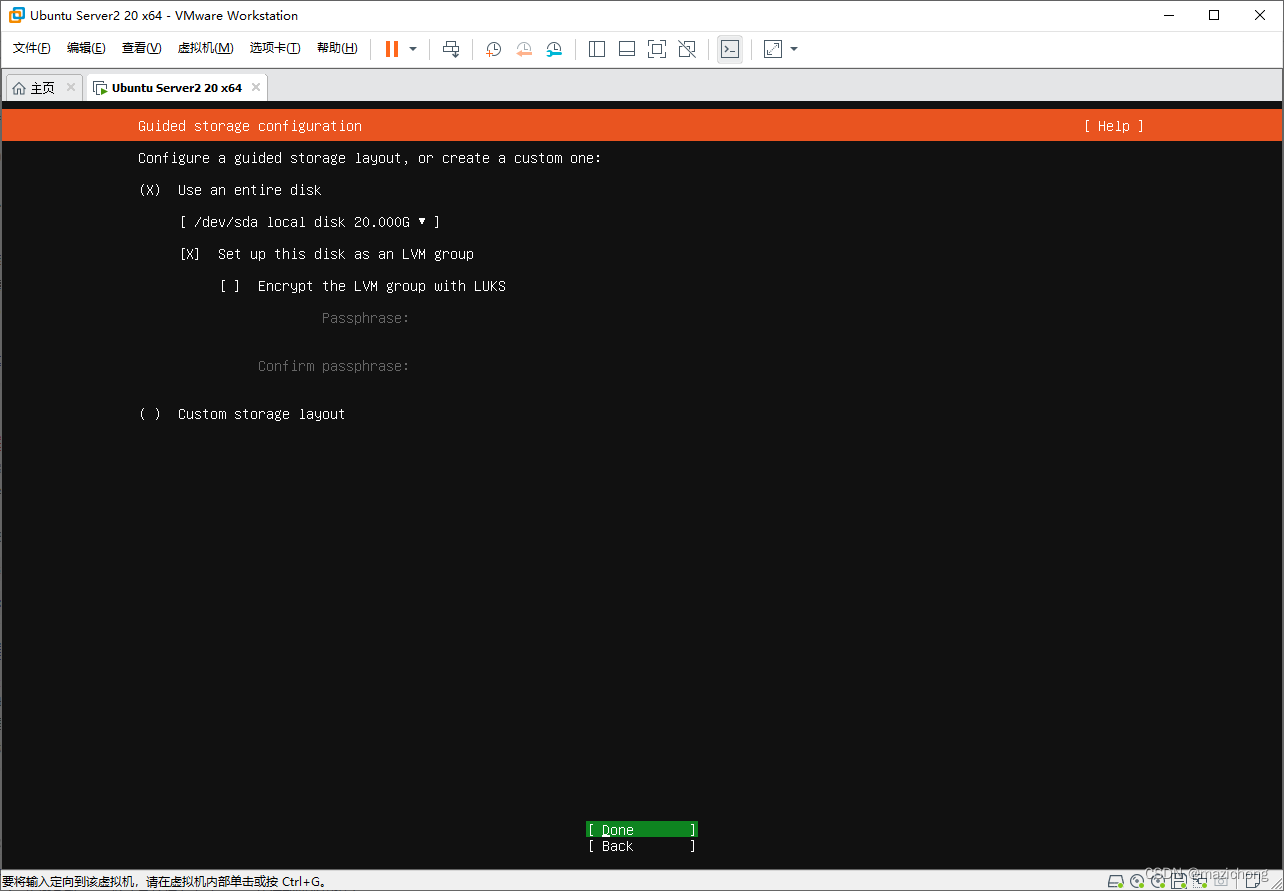Open the 文件(F) menu

pos(32,48)
